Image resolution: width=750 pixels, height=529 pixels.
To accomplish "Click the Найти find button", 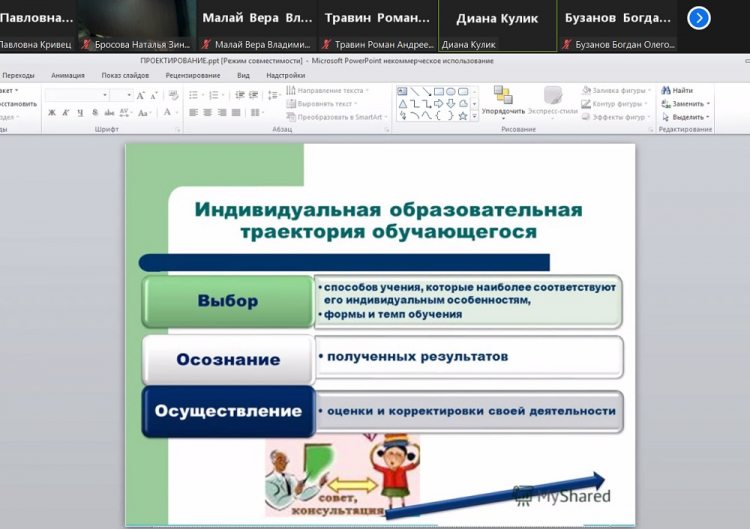I will (x=681, y=90).
